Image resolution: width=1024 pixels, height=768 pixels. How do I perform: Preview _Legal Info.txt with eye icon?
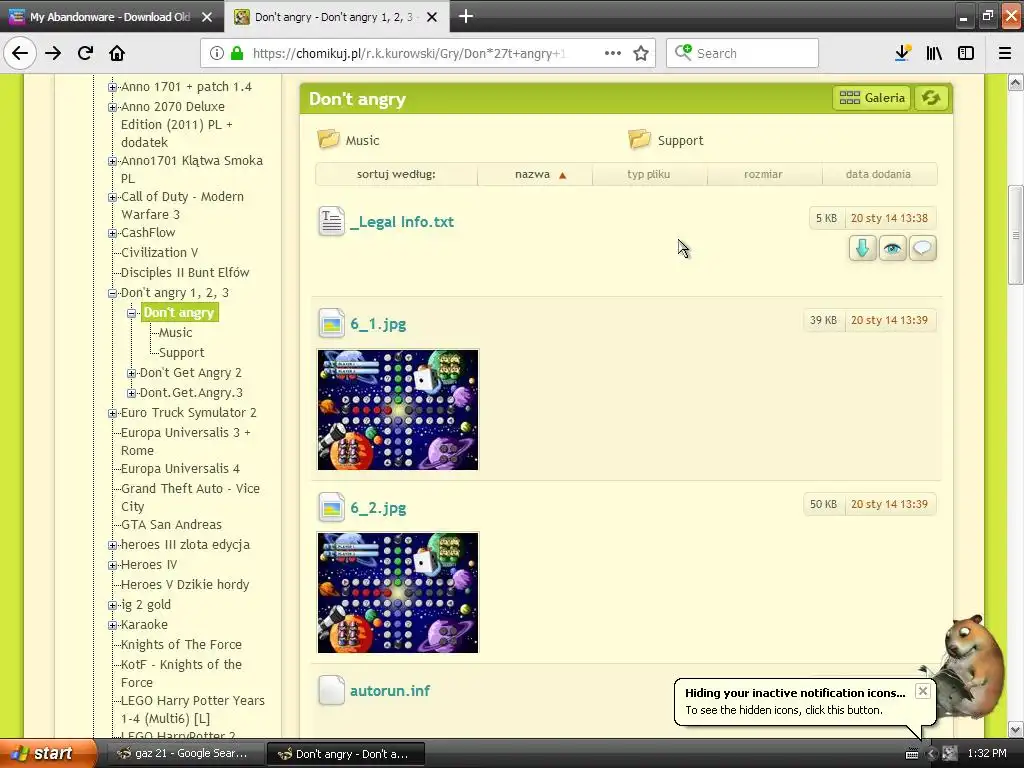click(x=892, y=248)
